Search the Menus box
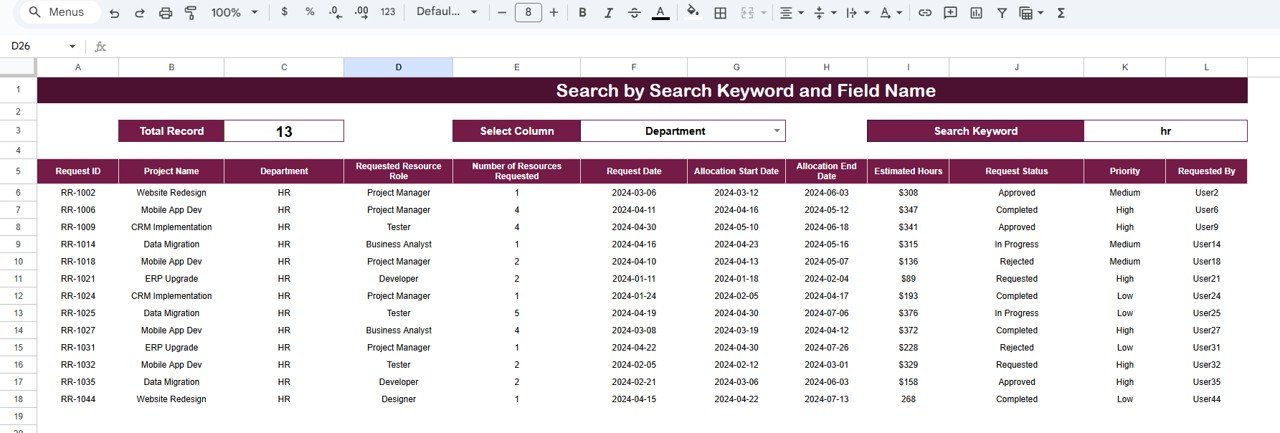 (60, 13)
